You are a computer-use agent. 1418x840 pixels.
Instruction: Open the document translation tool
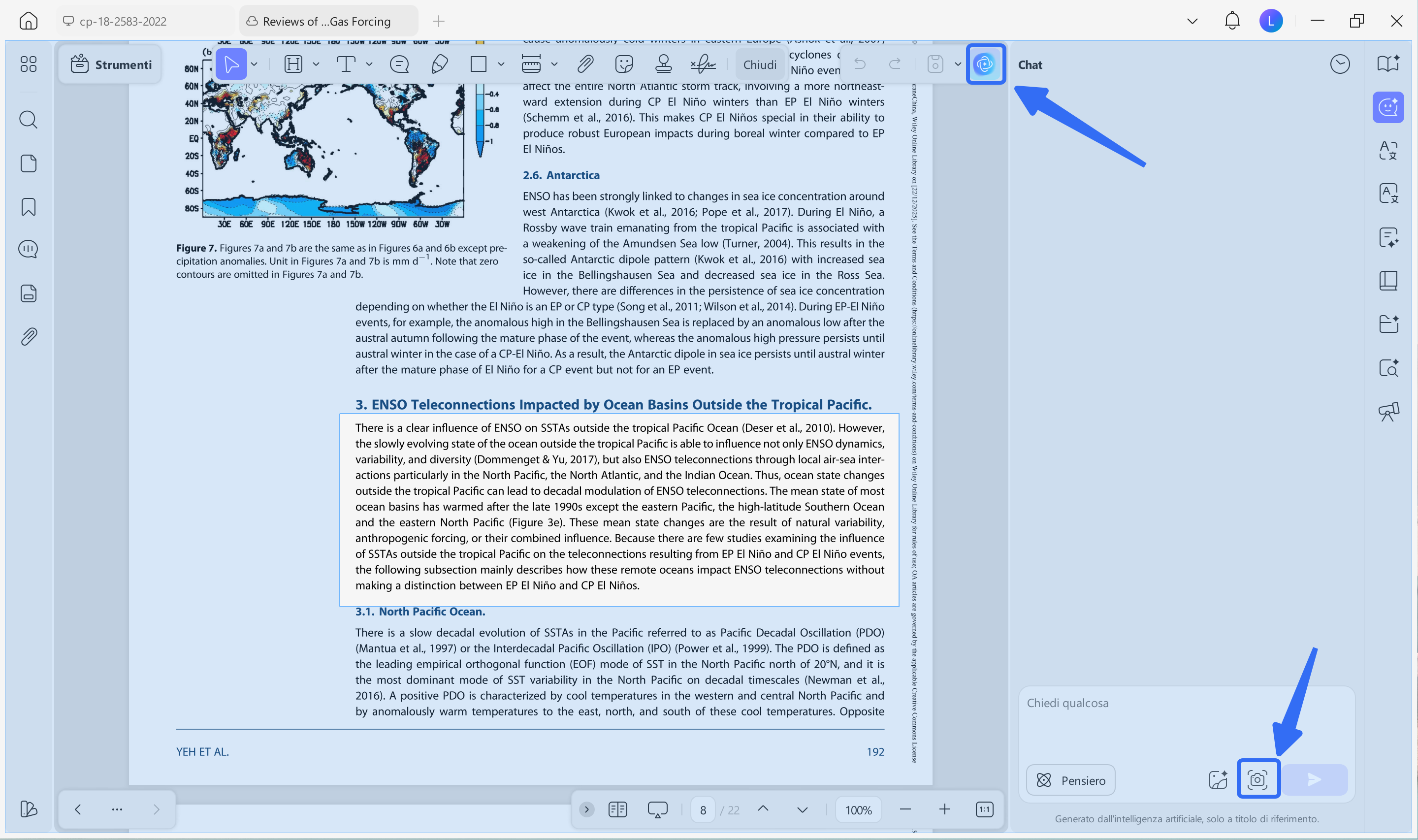pyautogui.click(x=1388, y=194)
